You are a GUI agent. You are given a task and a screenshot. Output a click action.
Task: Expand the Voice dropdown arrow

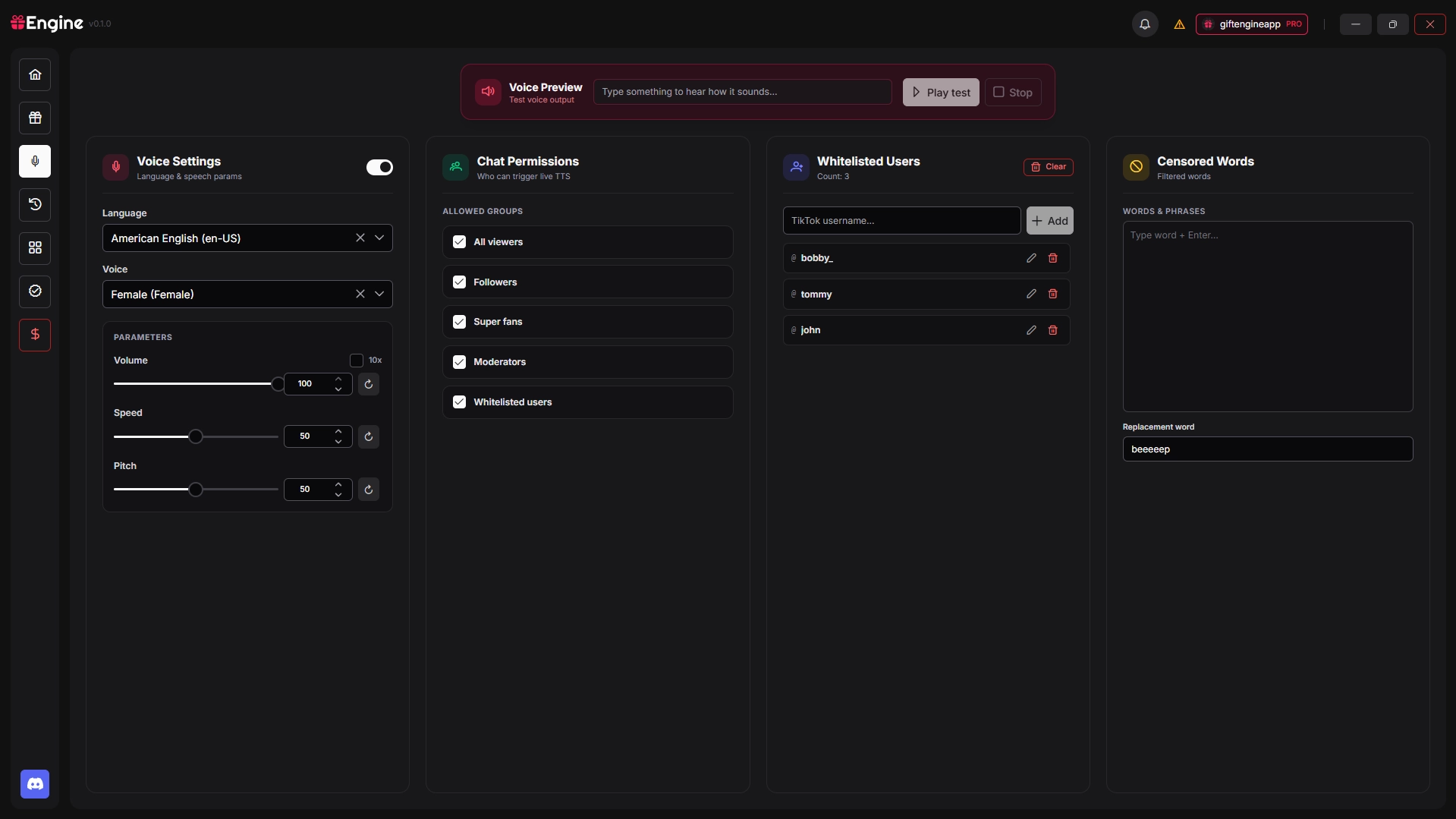pos(379,295)
